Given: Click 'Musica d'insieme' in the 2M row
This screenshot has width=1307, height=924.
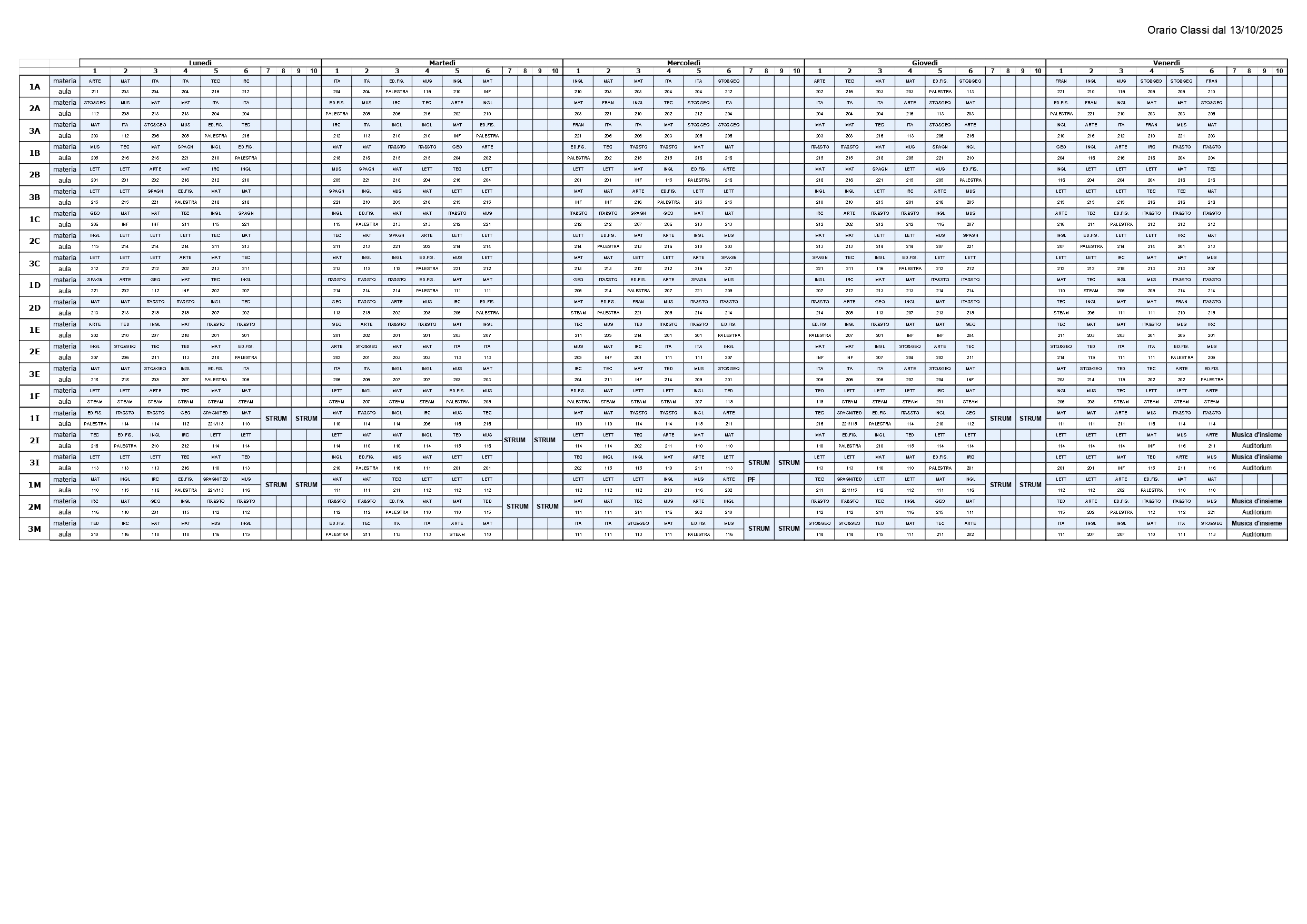Looking at the screenshot, I should (x=1256, y=502).
